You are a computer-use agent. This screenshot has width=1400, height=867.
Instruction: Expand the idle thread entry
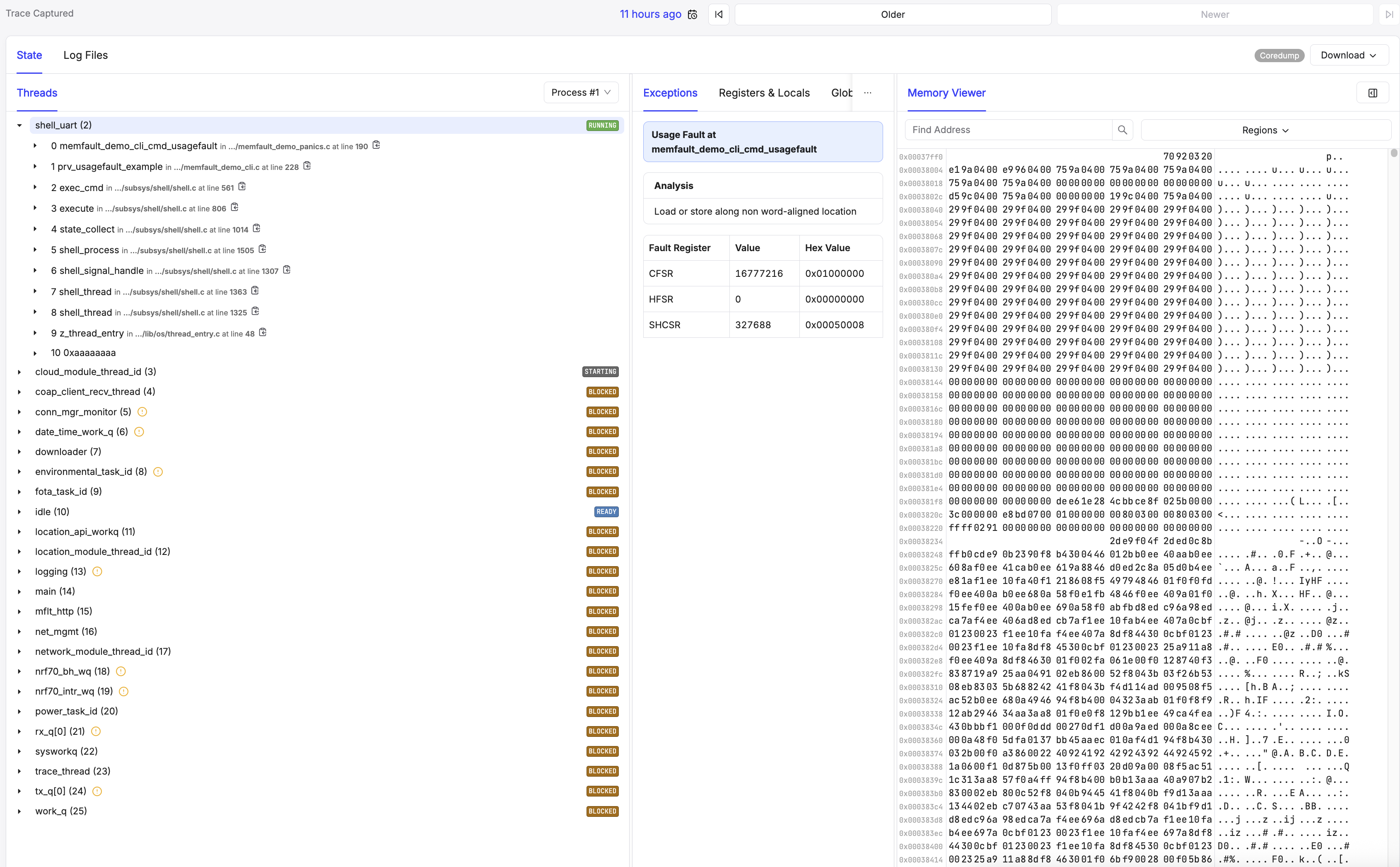coord(19,511)
